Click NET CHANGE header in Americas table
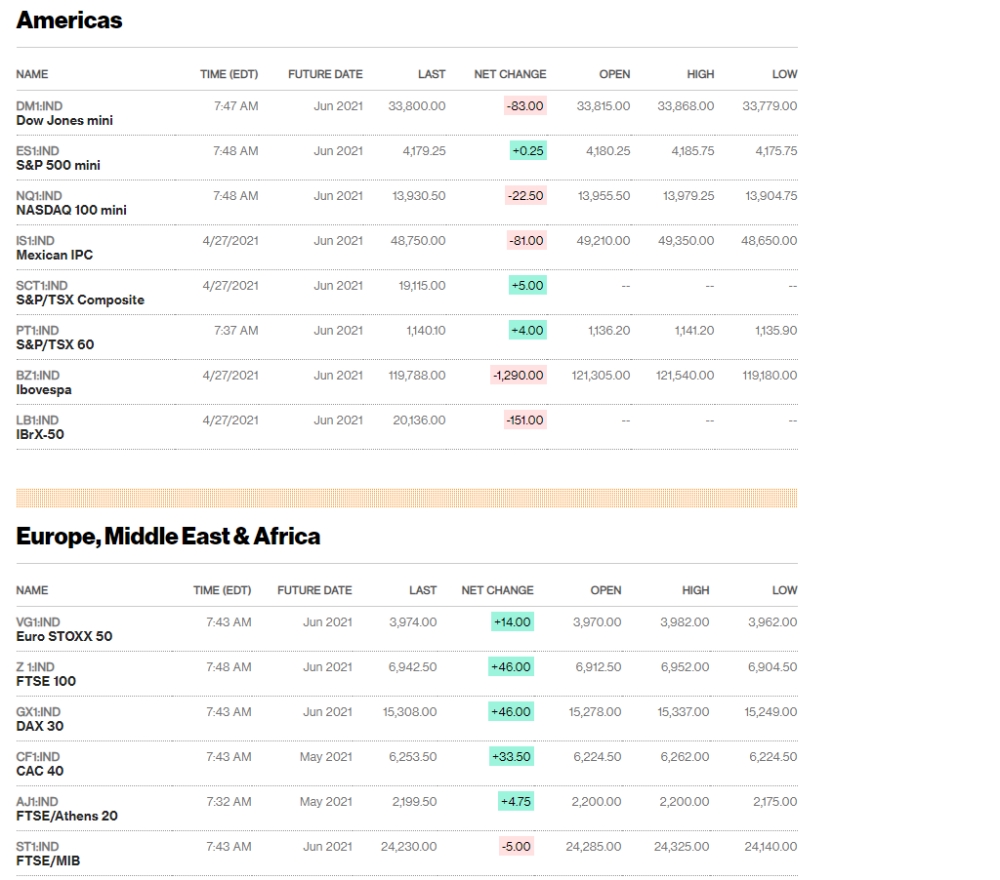The width and height of the screenshot is (1000, 880). click(510, 74)
